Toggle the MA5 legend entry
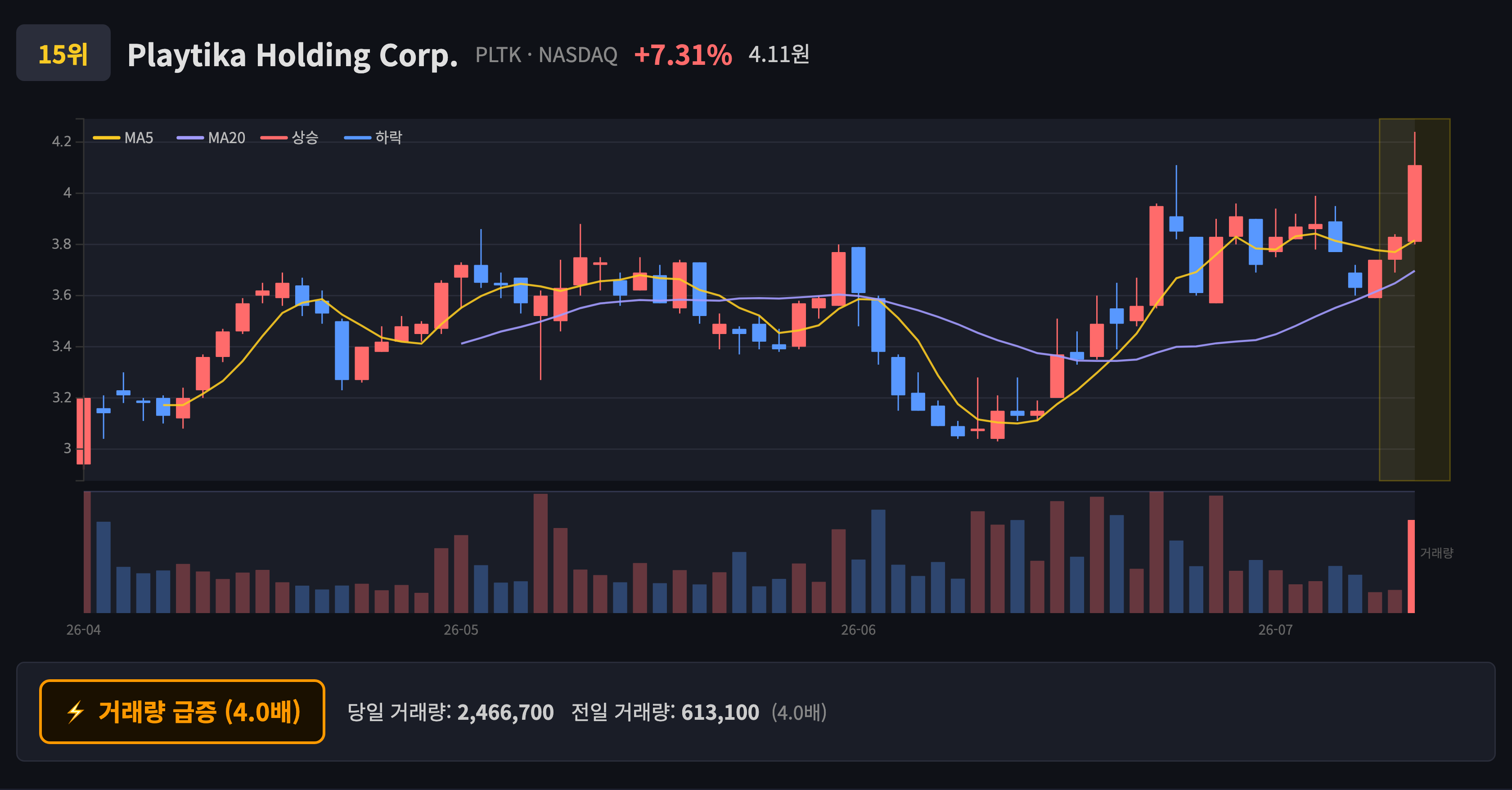1512x790 pixels. 123,138
